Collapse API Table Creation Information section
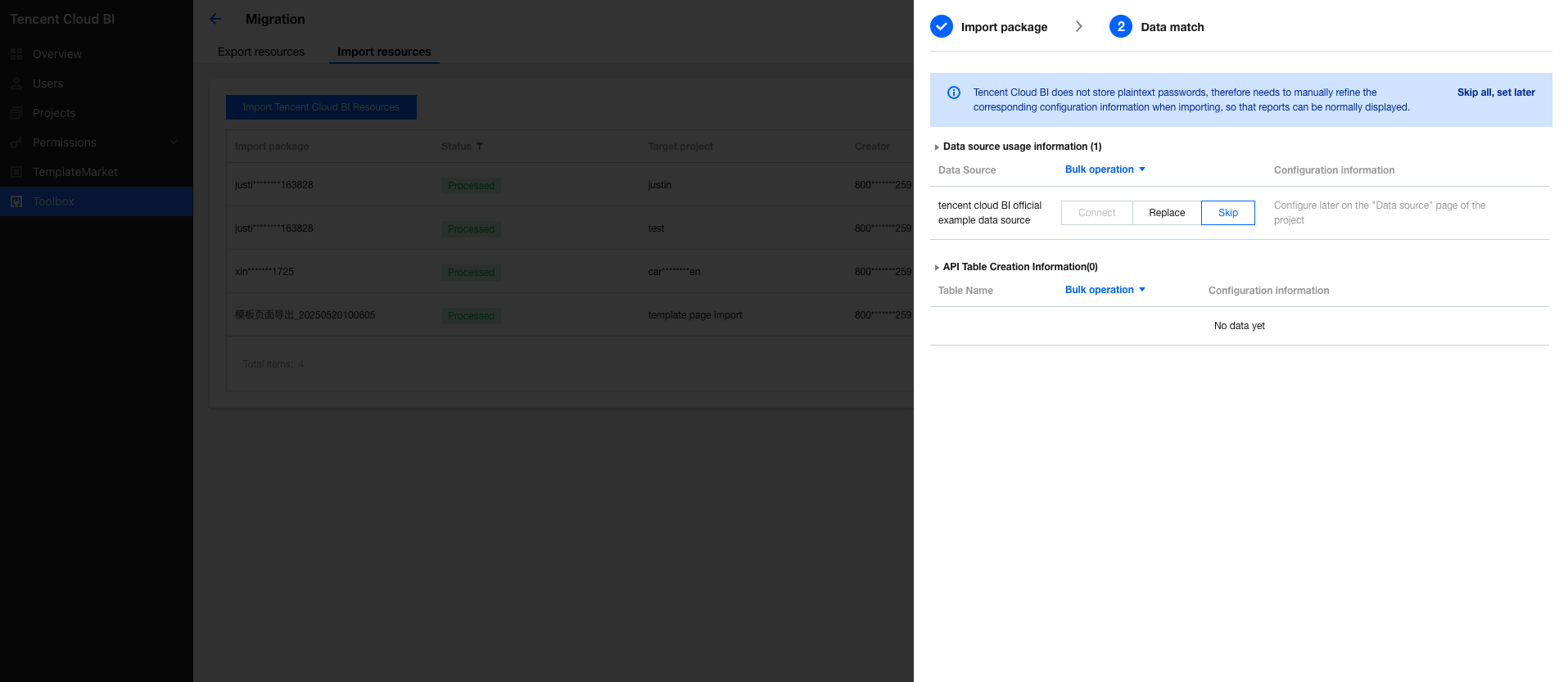The image size is (1568, 682). tap(937, 268)
